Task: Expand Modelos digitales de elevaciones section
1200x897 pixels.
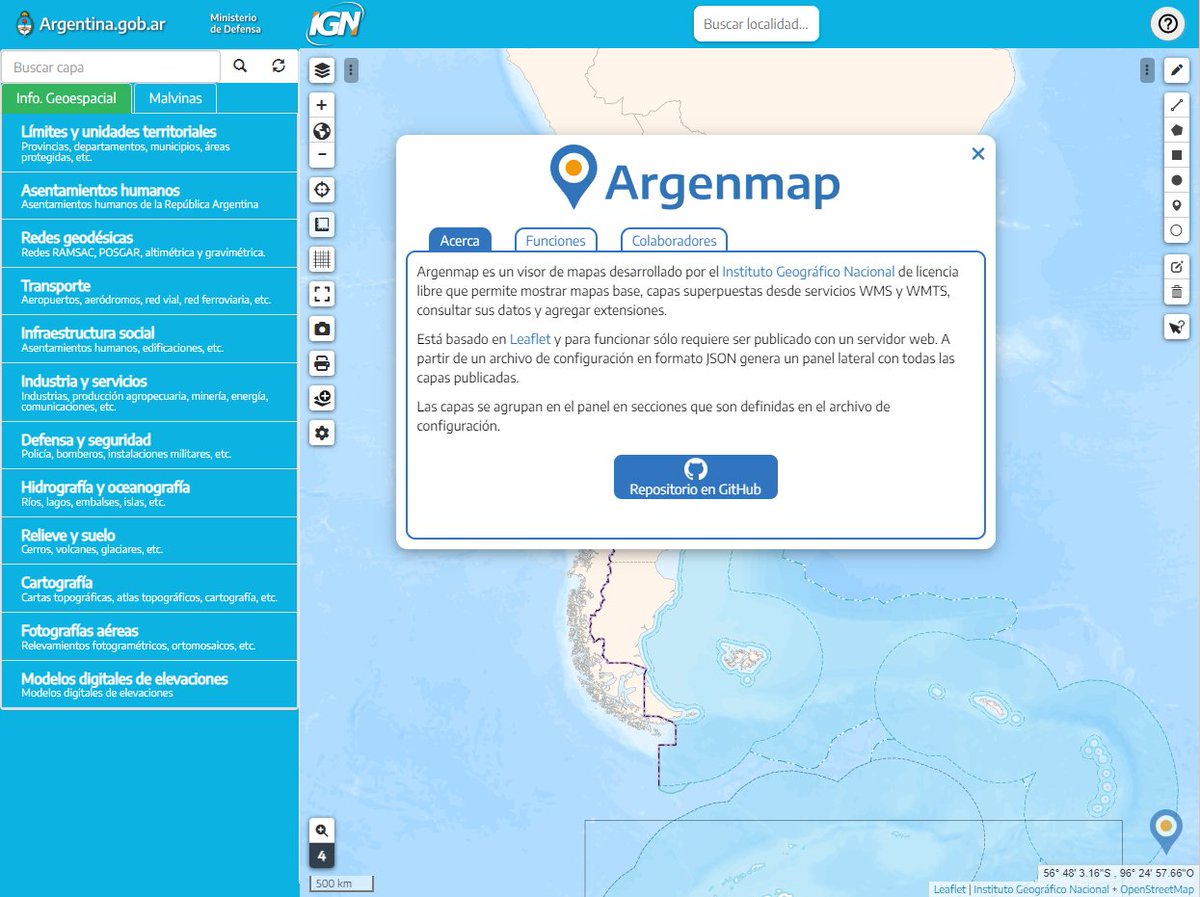Action: click(149, 685)
